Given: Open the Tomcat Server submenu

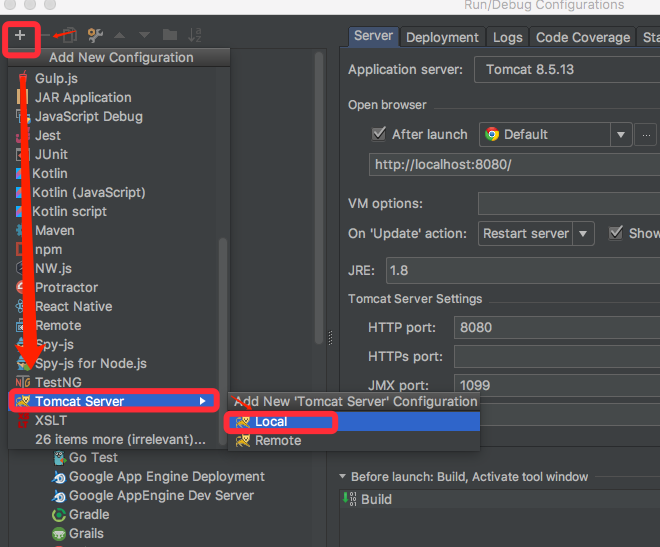Looking at the screenshot, I should (114, 401).
